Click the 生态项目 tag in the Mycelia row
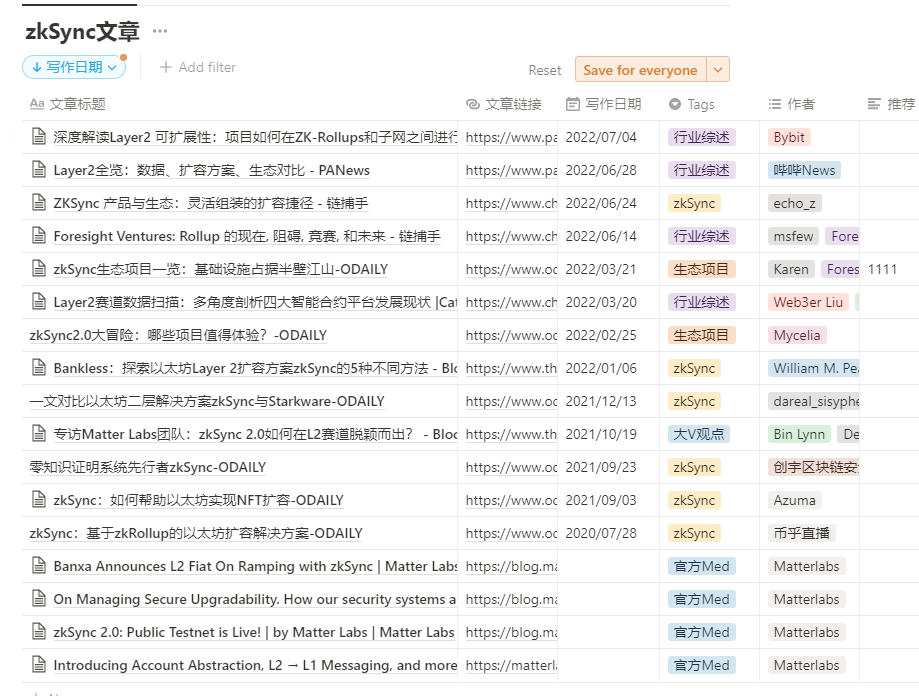Image resolution: width=919 pixels, height=696 pixels. tap(702, 335)
